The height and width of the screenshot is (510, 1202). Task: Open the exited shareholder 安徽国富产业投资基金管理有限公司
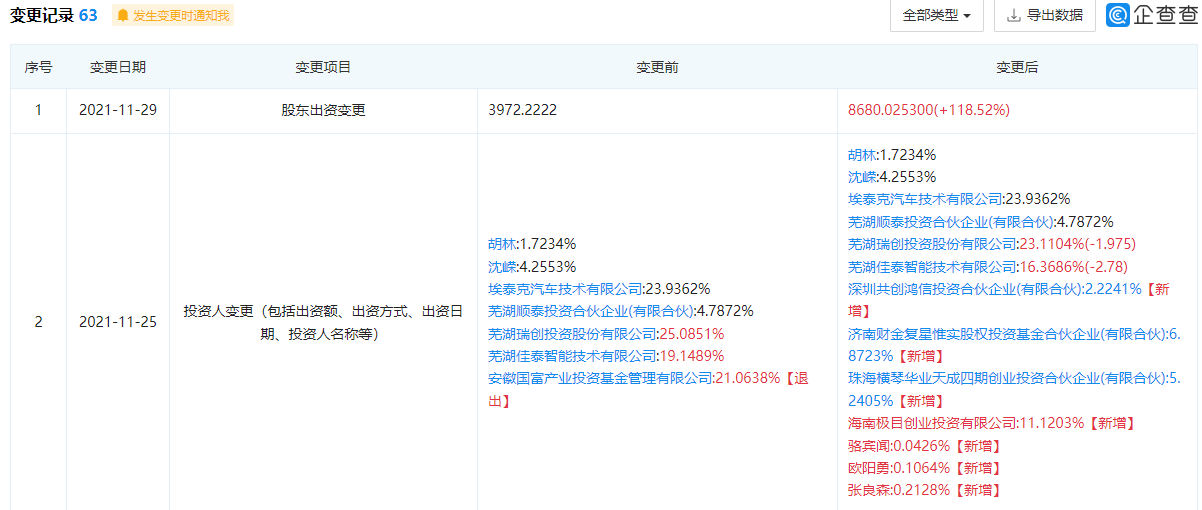pos(598,378)
